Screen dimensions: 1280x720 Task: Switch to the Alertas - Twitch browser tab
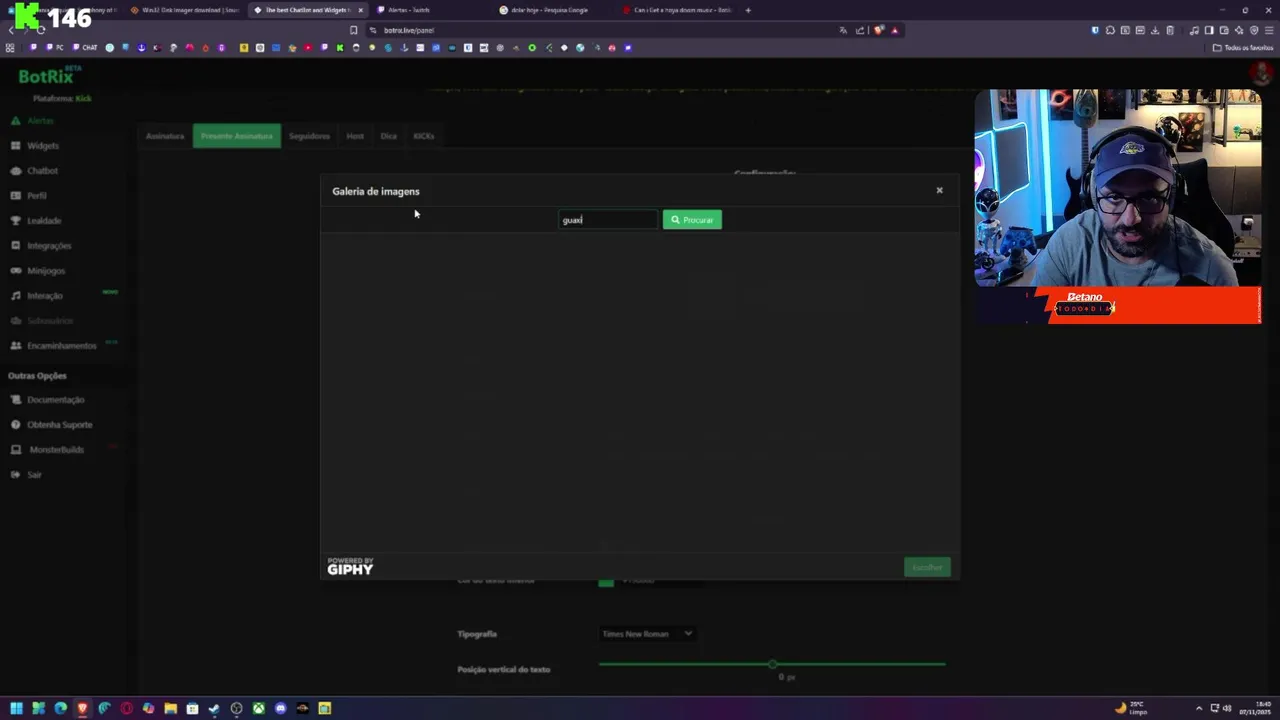[409, 10]
